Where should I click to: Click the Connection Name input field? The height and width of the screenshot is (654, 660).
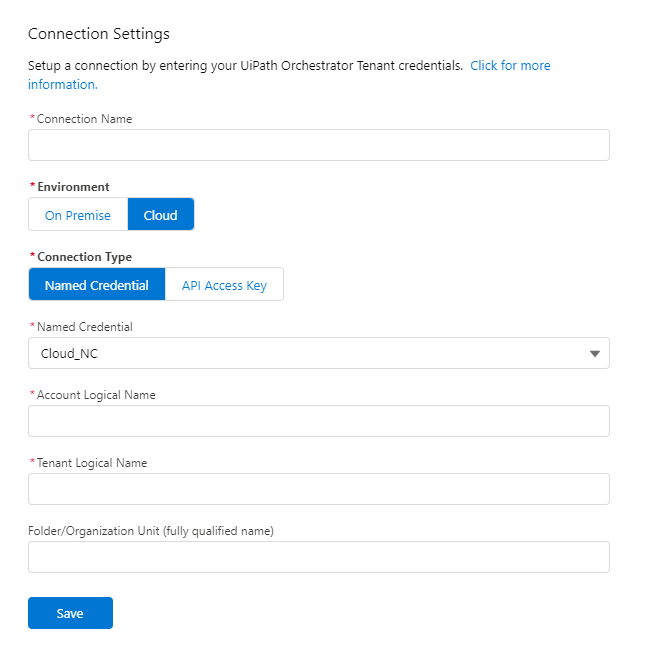click(x=318, y=145)
